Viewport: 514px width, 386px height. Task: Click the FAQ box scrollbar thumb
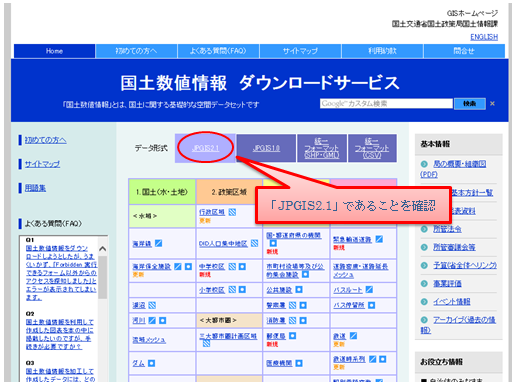[103, 277]
